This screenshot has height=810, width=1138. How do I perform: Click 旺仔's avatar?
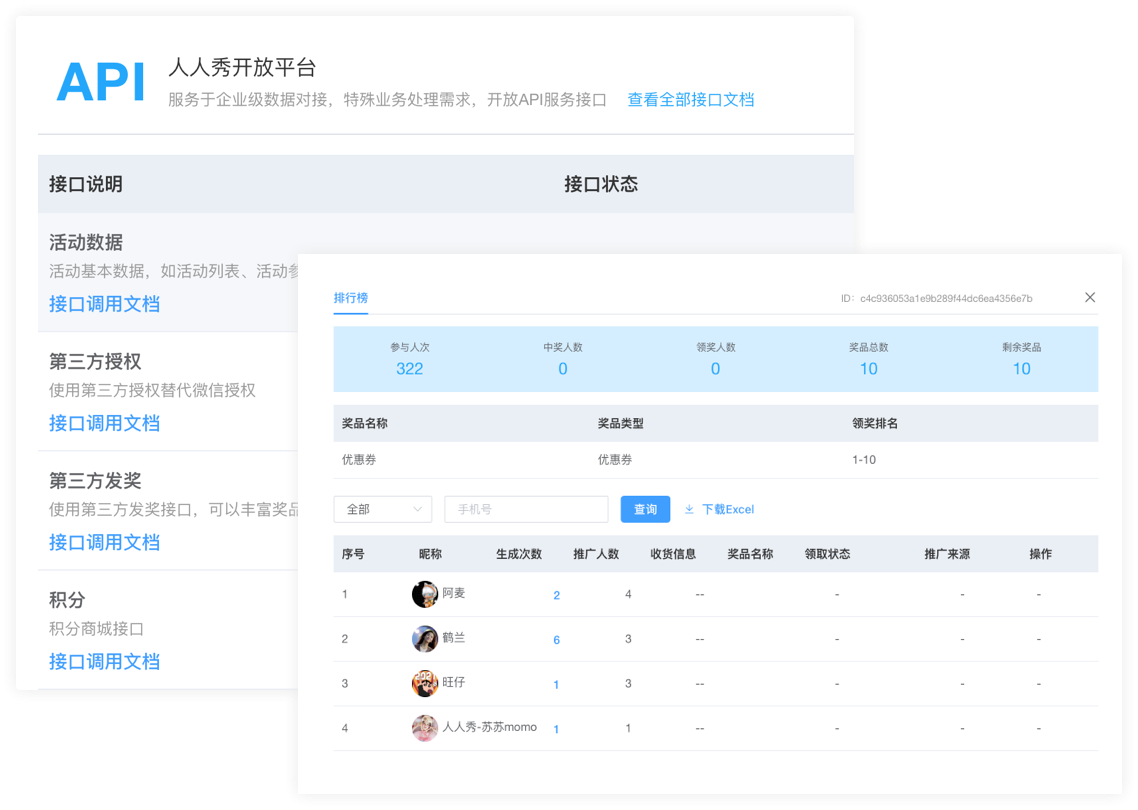click(425, 683)
